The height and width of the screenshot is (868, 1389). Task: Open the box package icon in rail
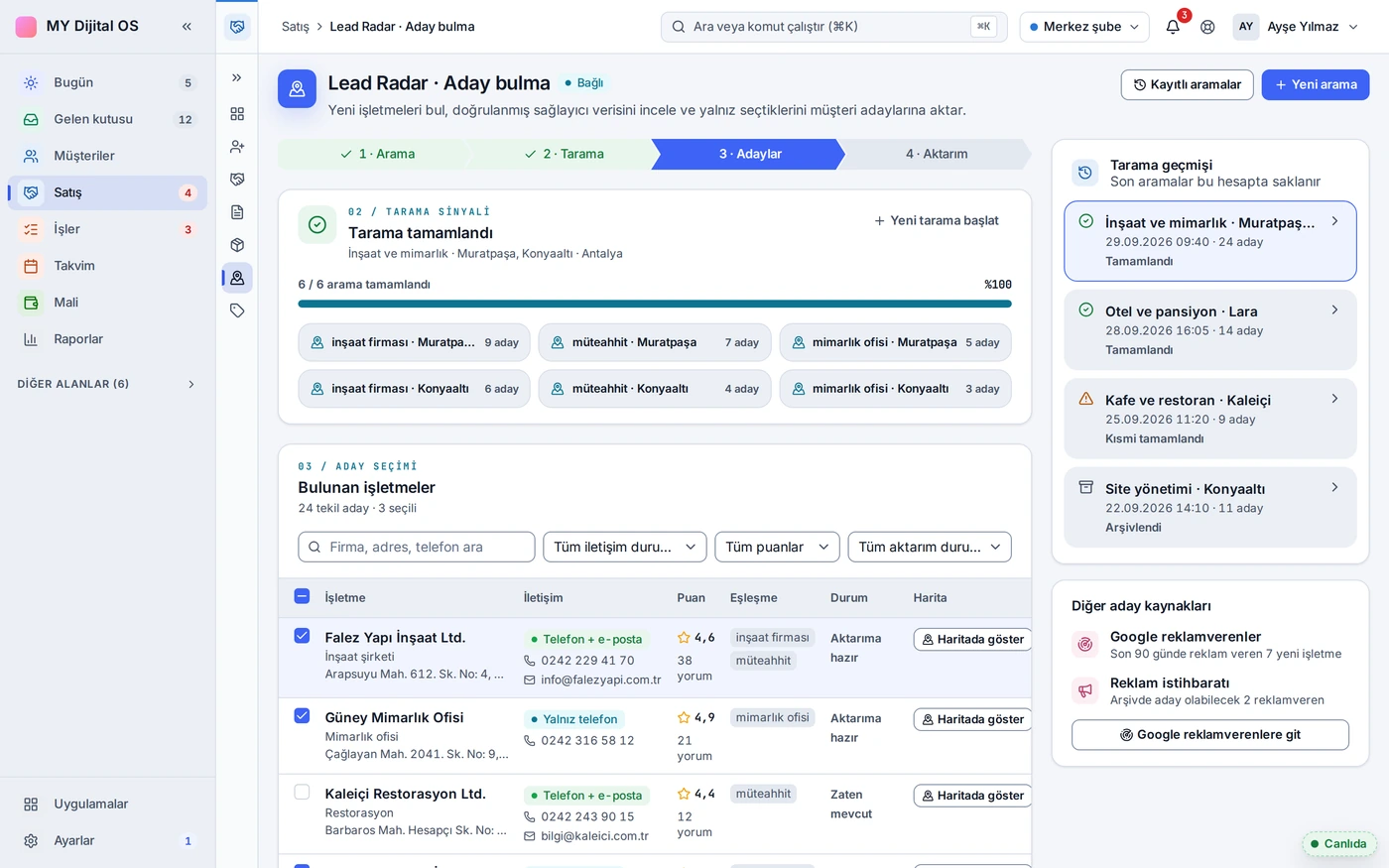(237, 245)
